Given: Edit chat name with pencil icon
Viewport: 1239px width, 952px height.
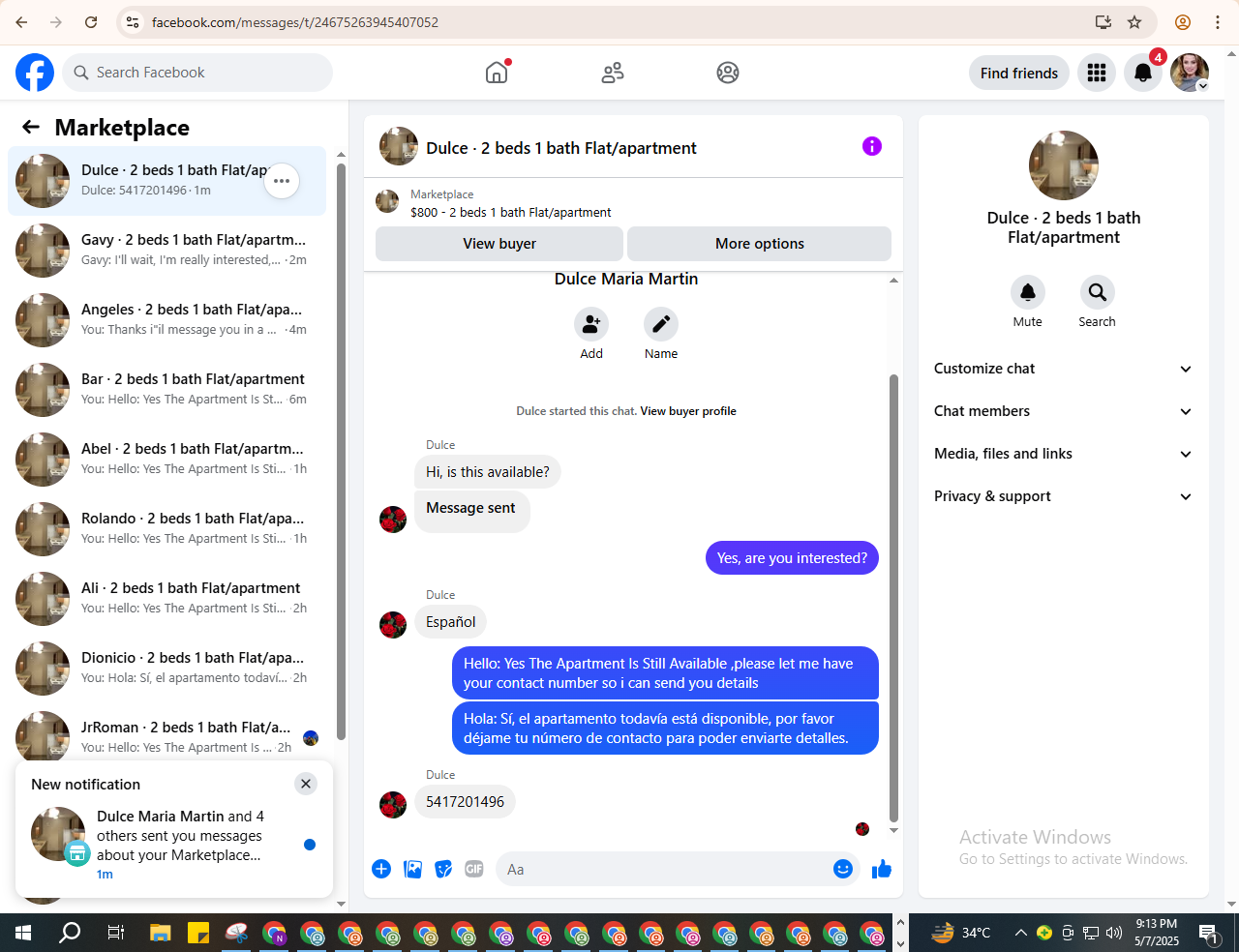Looking at the screenshot, I should click(x=661, y=325).
